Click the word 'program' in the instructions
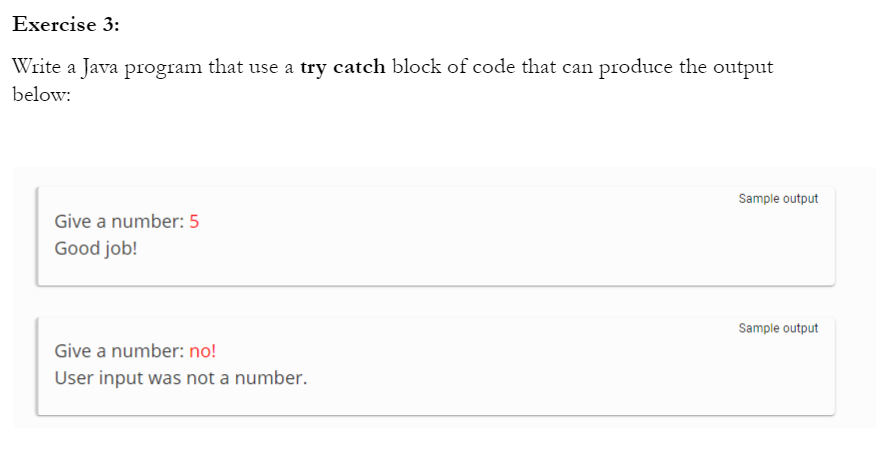 point(163,68)
